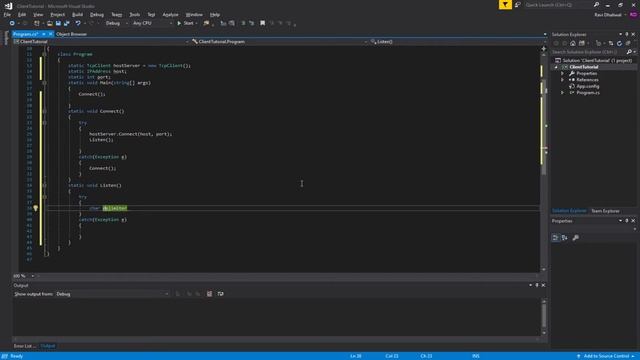Open the Build menu
Screen dimensions: 640x360
[78, 15]
